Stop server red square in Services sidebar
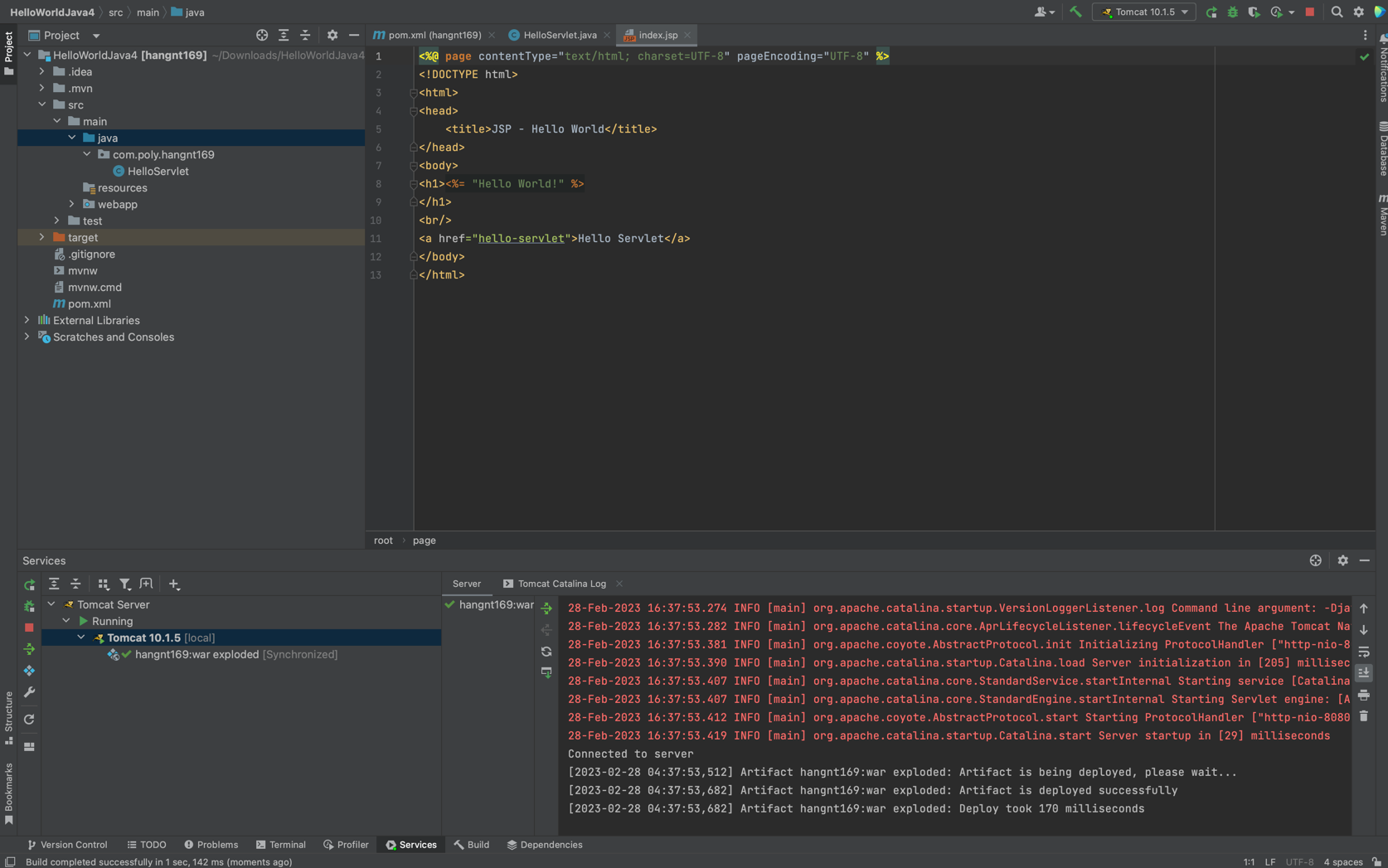 (29, 628)
